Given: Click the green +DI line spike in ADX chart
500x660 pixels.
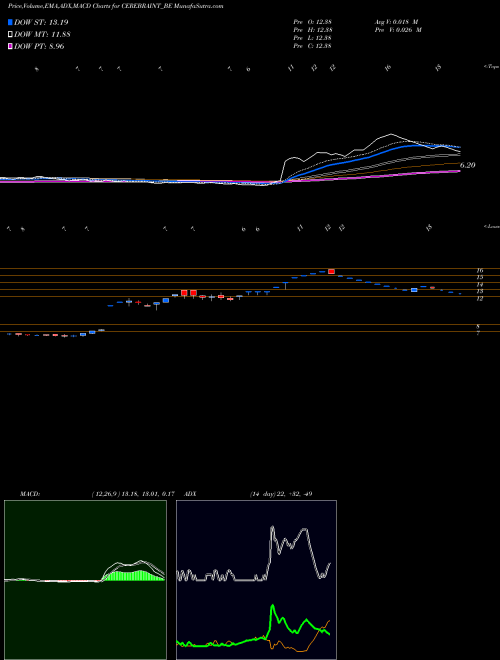Looking at the screenshot, I should coord(272,607).
